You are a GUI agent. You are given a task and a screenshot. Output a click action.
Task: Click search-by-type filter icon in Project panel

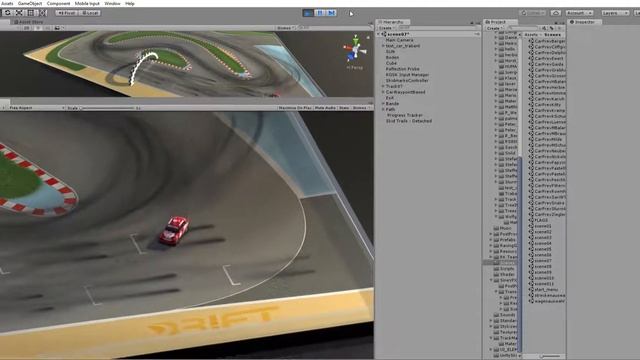(544, 28)
